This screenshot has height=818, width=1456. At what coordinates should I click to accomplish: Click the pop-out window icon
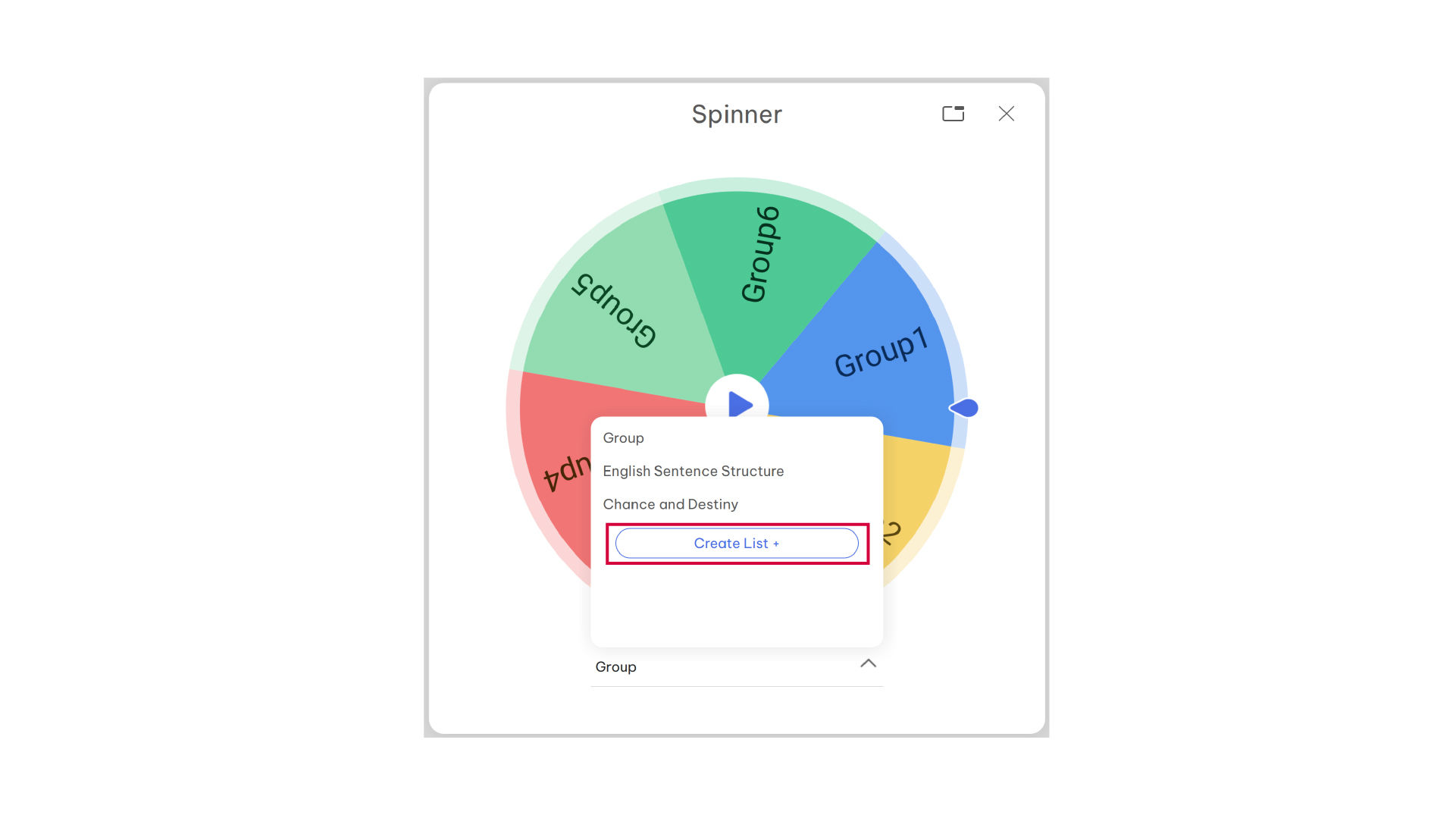[x=953, y=114]
